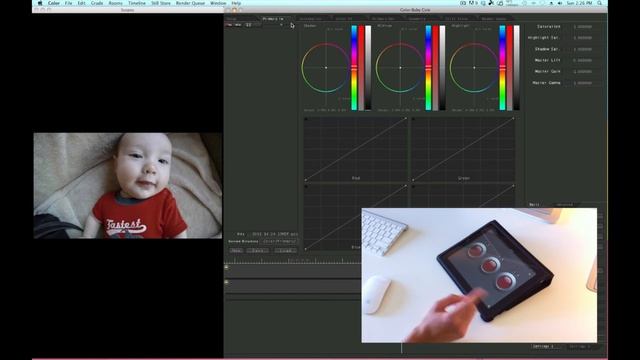Open the dropdown in Saved Primaries browser header
The image size is (640, 360).
click(281, 25)
